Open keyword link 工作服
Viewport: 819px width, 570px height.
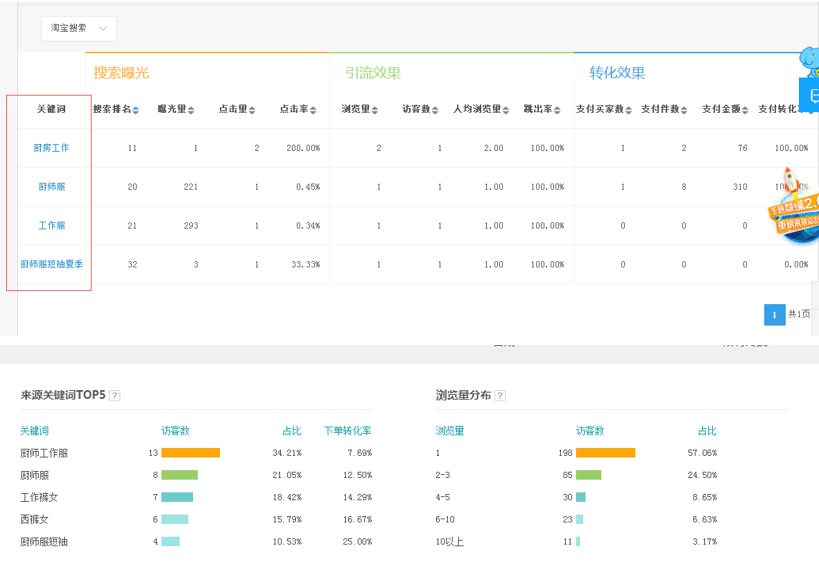click(52, 225)
